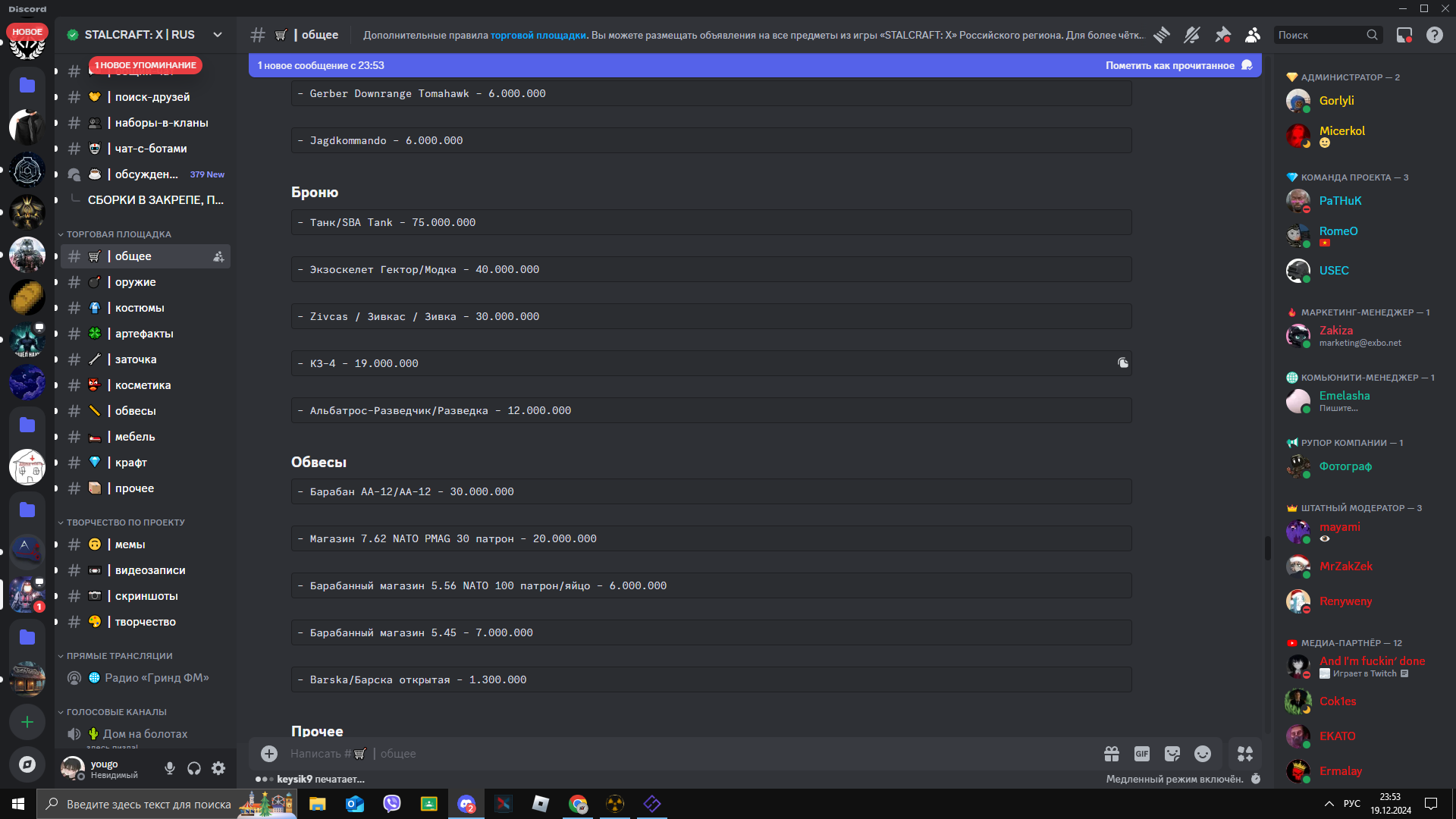Open the торговой площадки link
This screenshot has height=819, width=1456.
pyautogui.click(x=538, y=35)
